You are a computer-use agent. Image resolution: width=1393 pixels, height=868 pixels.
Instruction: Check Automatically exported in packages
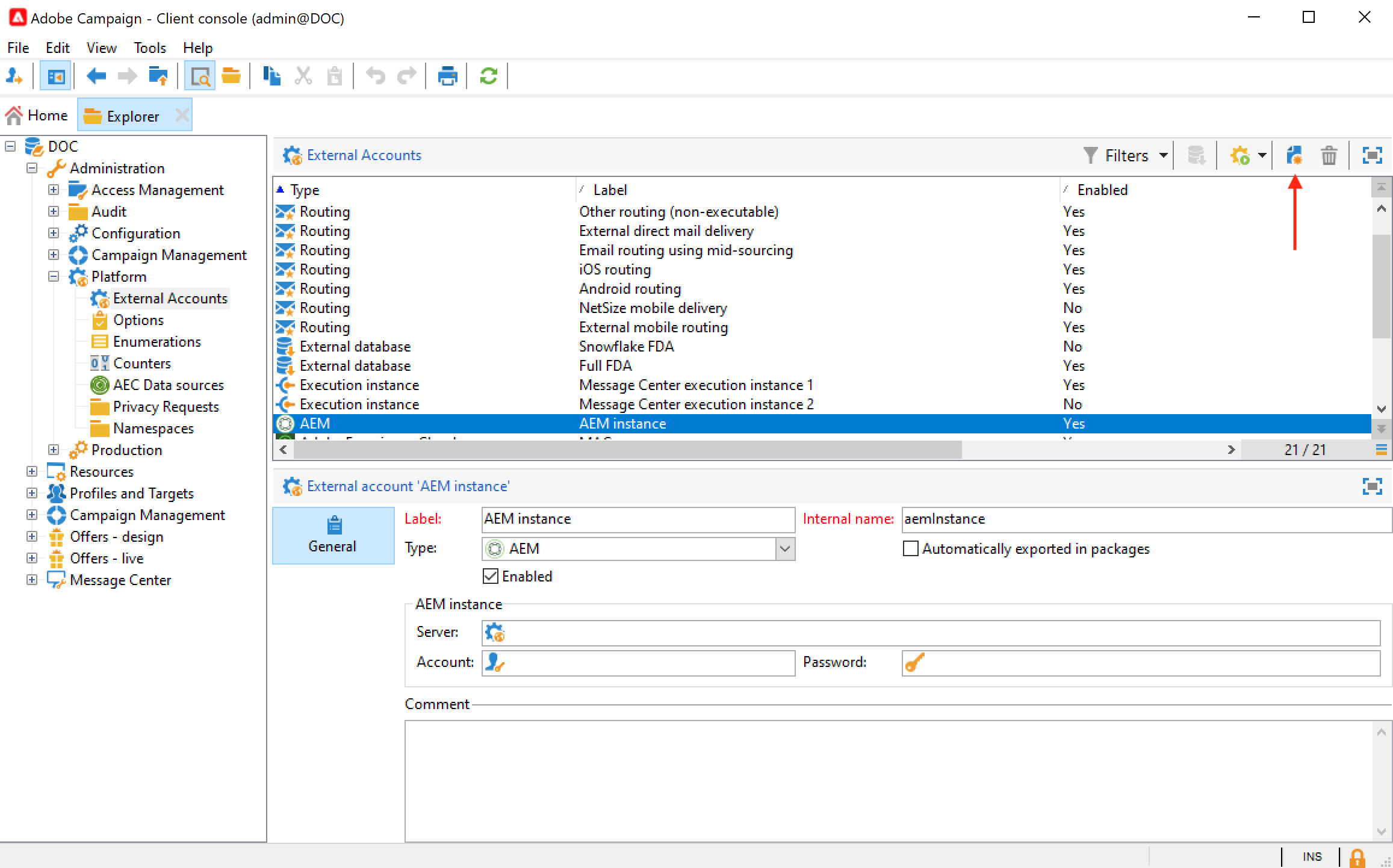coord(911,549)
